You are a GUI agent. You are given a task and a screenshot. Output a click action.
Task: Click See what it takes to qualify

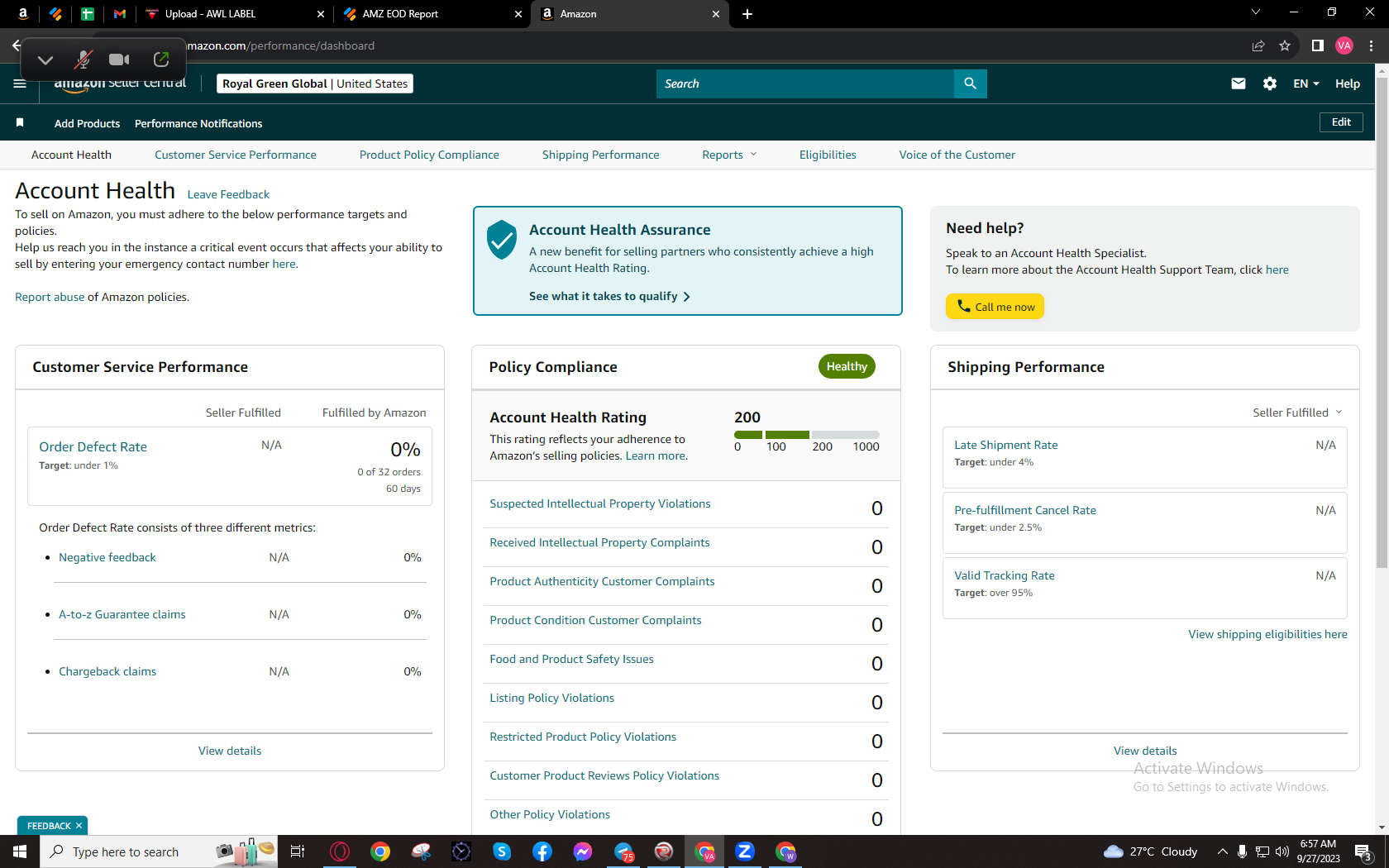tap(609, 296)
